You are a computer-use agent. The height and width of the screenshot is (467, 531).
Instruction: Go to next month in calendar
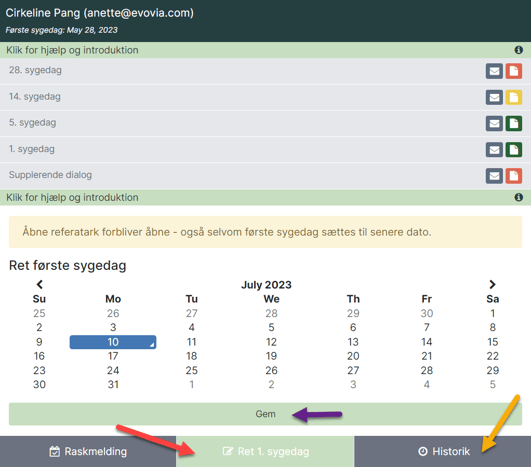pyautogui.click(x=492, y=284)
